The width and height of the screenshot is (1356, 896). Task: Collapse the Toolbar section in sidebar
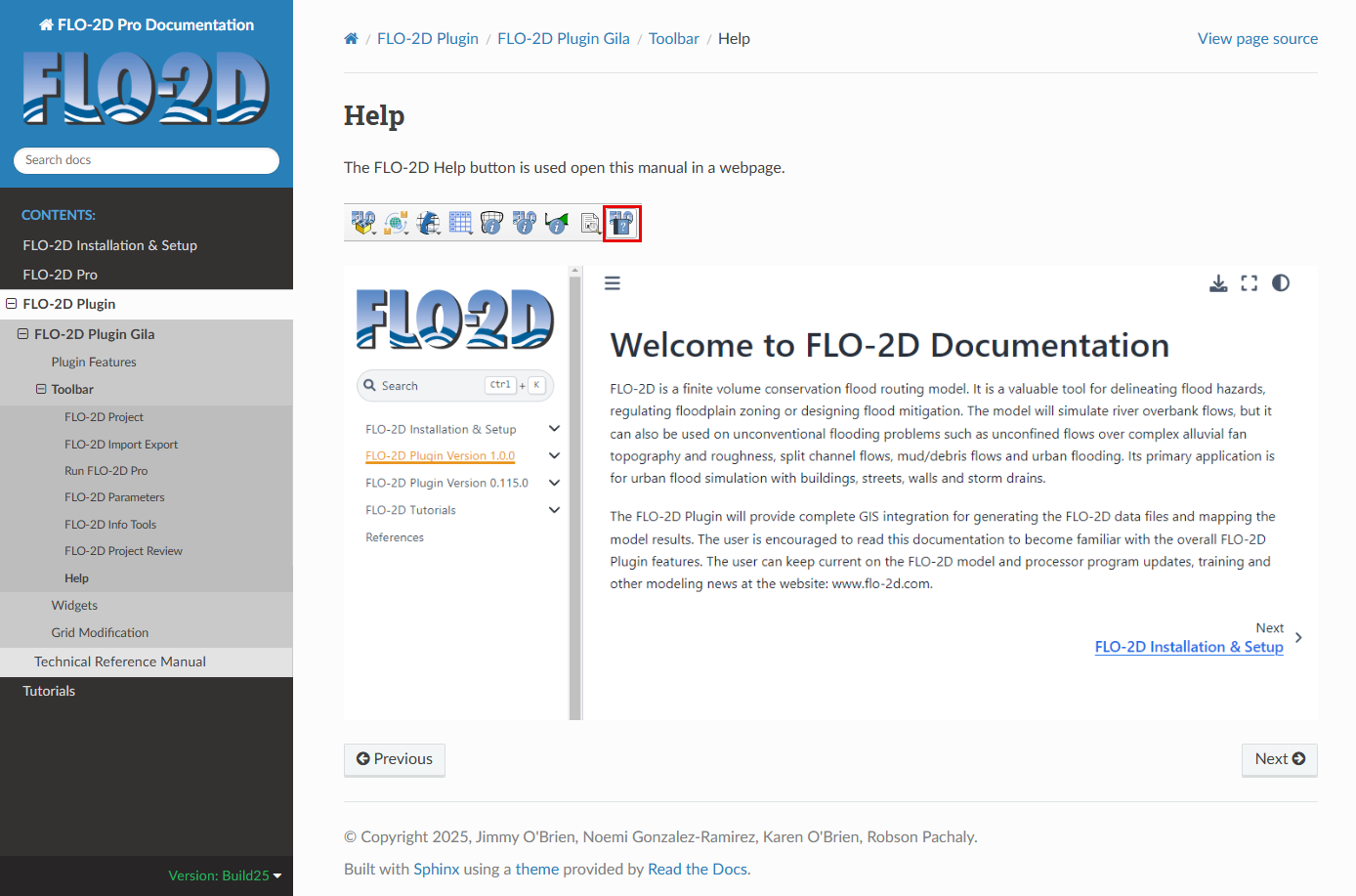41,389
